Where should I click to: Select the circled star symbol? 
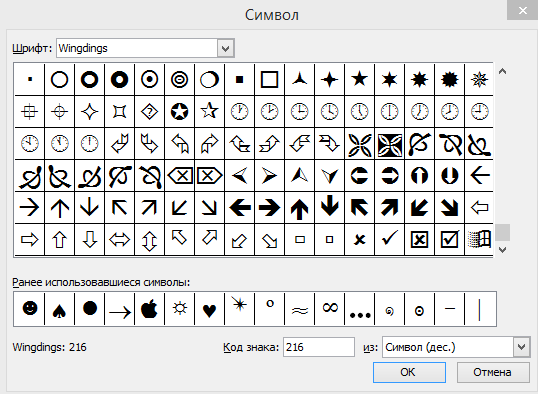pyautogui.click(x=179, y=112)
